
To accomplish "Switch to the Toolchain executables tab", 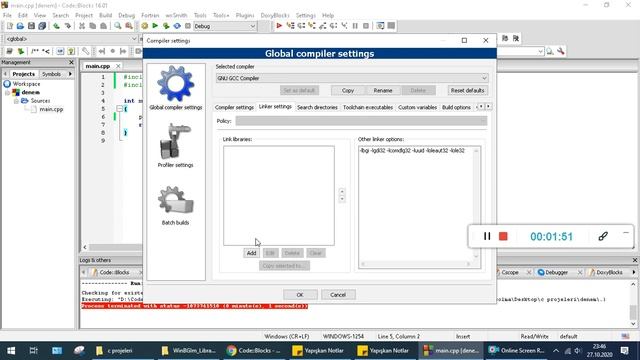I will coord(368,107).
